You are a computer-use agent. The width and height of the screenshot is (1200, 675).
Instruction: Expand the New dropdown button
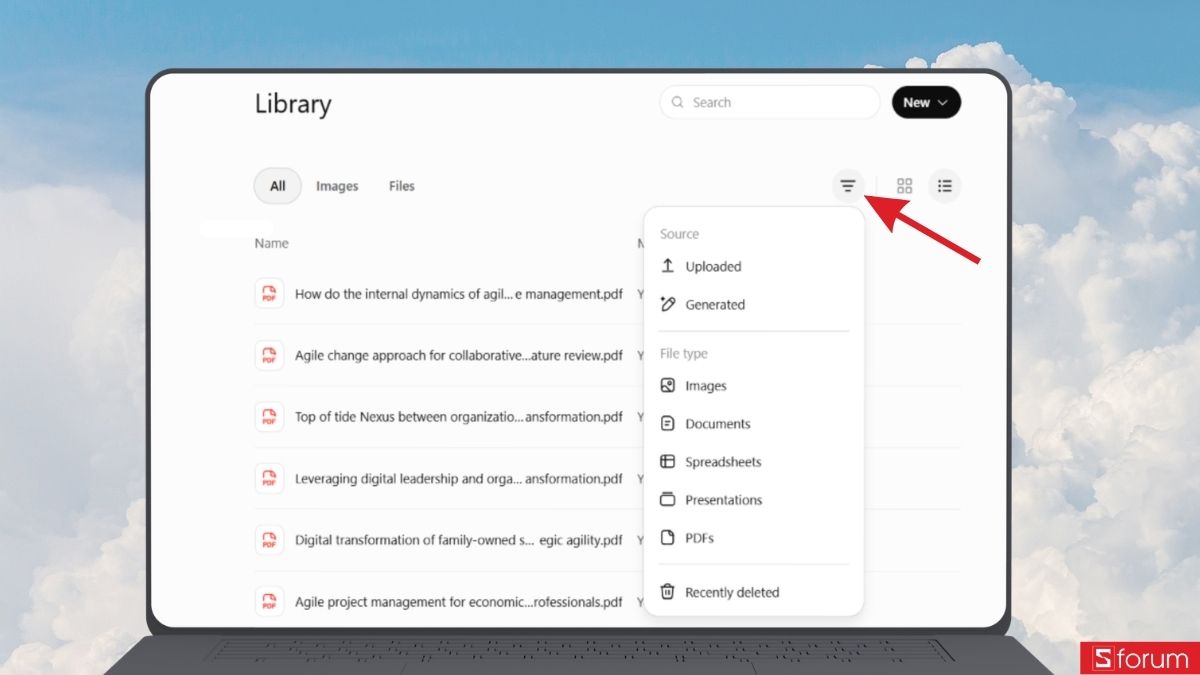tap(926, 102)
